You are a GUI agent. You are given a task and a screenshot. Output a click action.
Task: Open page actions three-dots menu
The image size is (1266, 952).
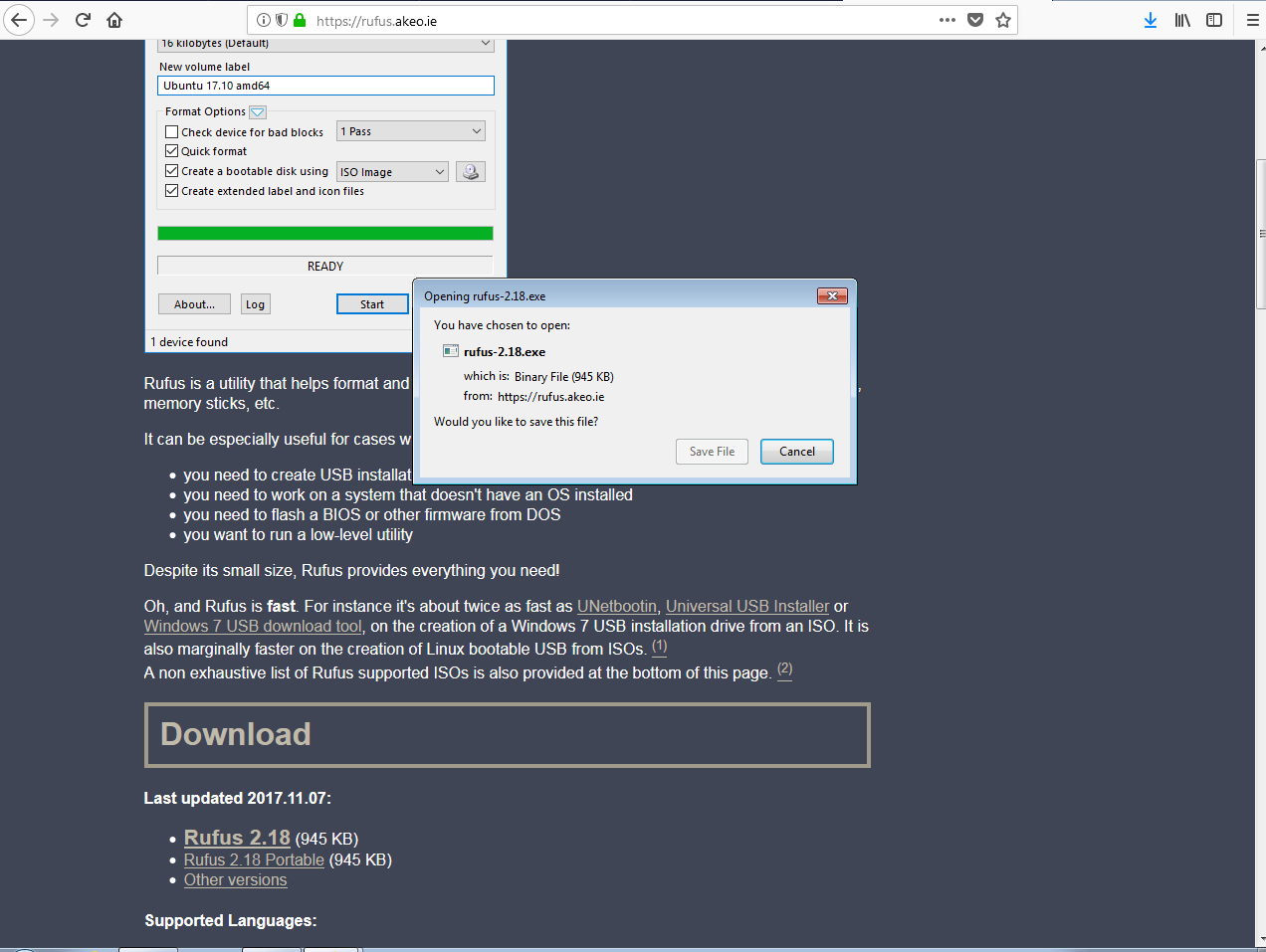click(948, 20)
